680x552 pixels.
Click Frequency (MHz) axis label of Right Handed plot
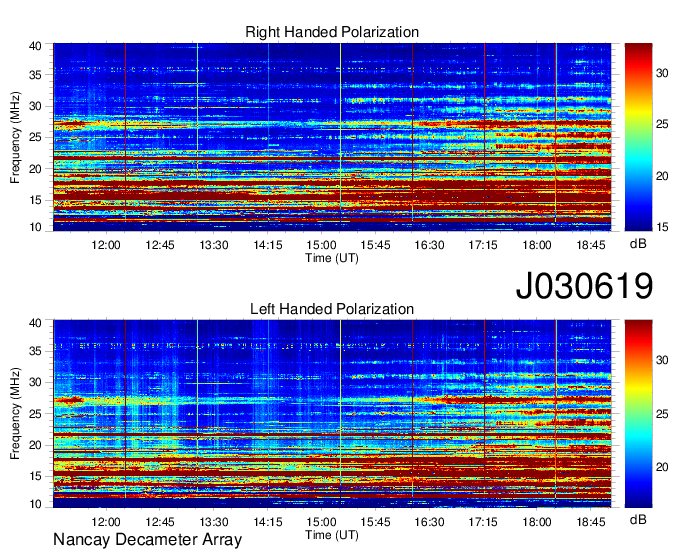pyautogui.click(x=15, y=137)
